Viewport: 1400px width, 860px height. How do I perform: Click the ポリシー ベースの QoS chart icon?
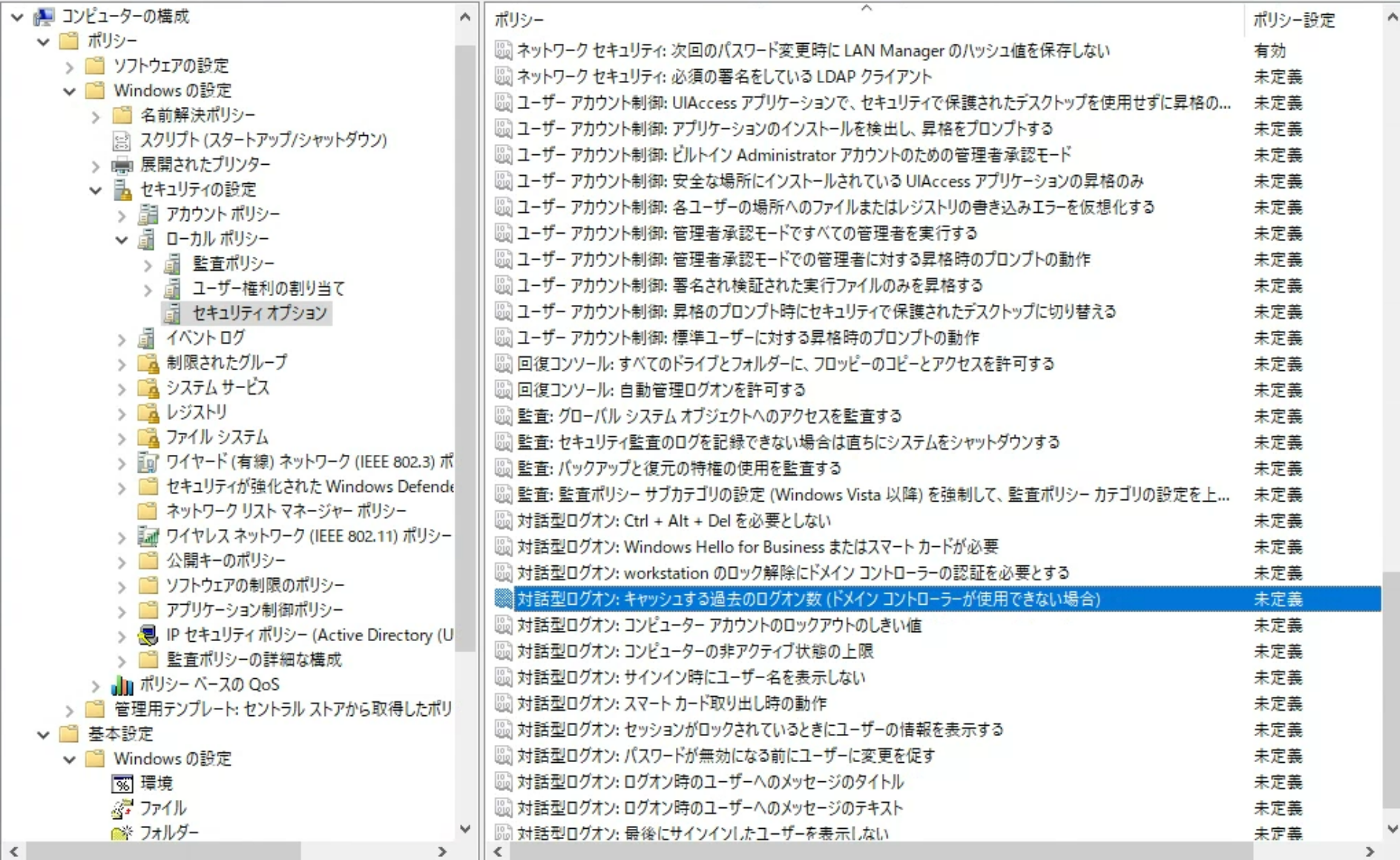[122, 684]
